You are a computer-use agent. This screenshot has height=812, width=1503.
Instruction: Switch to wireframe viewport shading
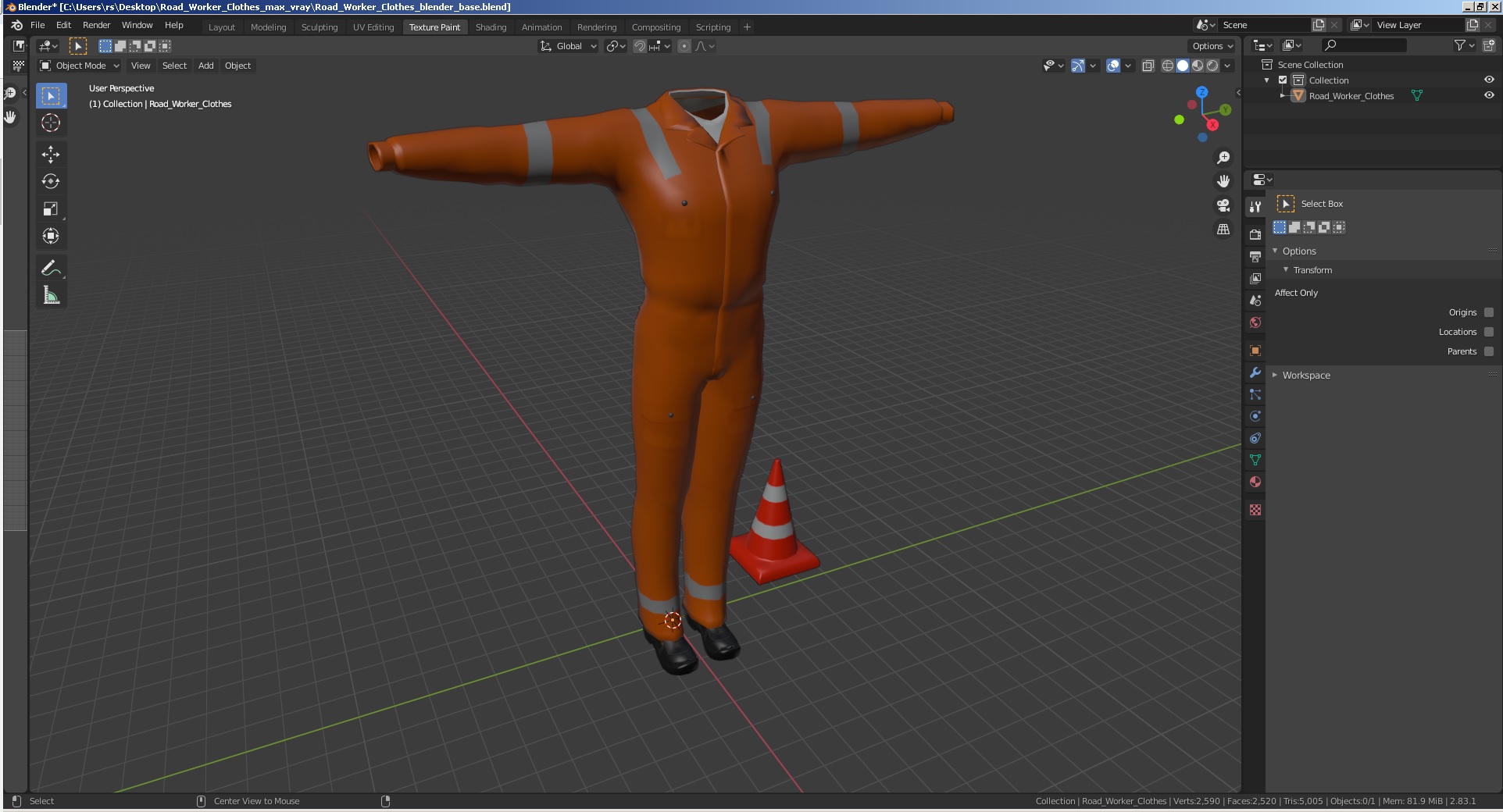click(1168, 66)
